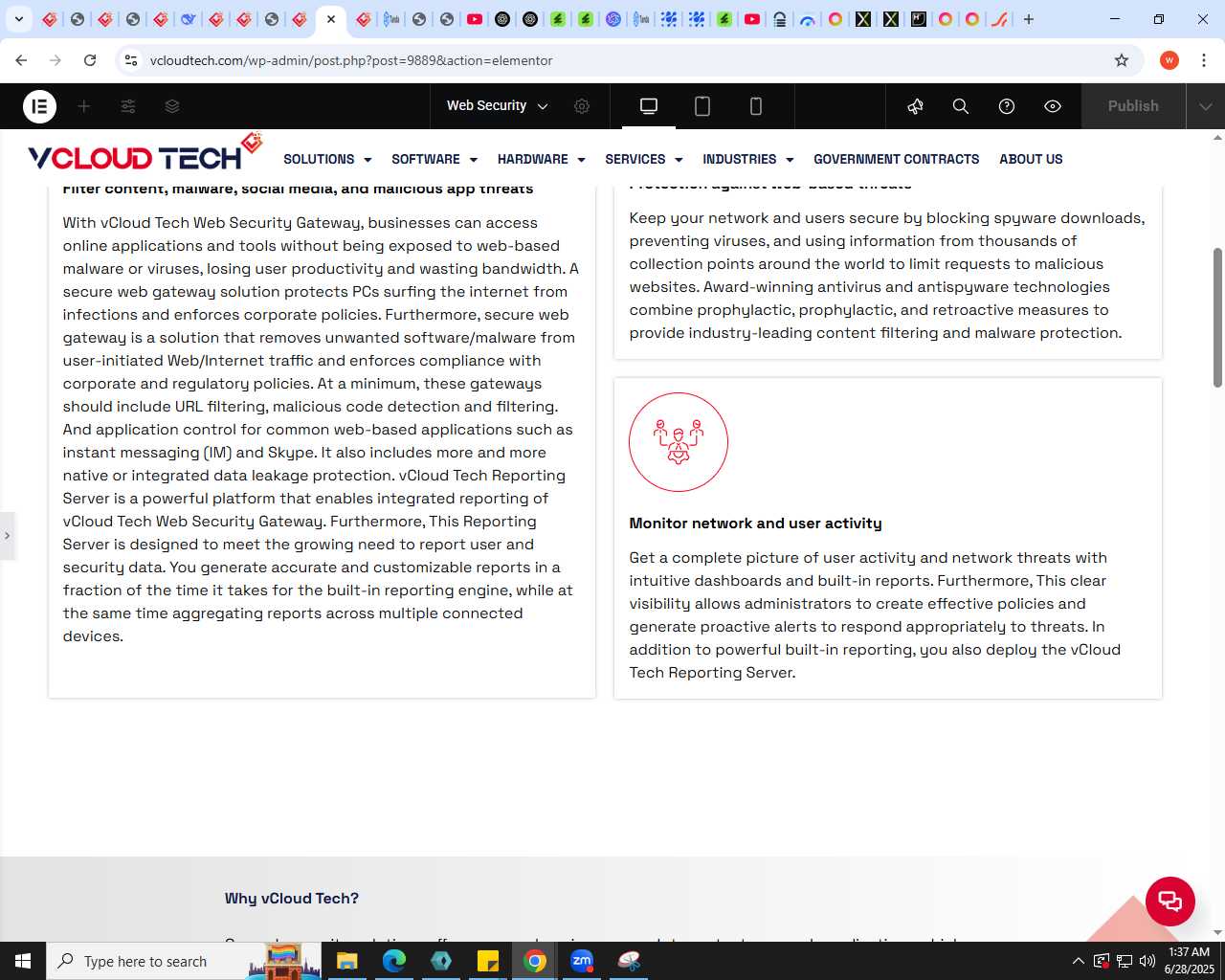
Task: Open page settings gear beside Web Security
Action: coord(582,106)
